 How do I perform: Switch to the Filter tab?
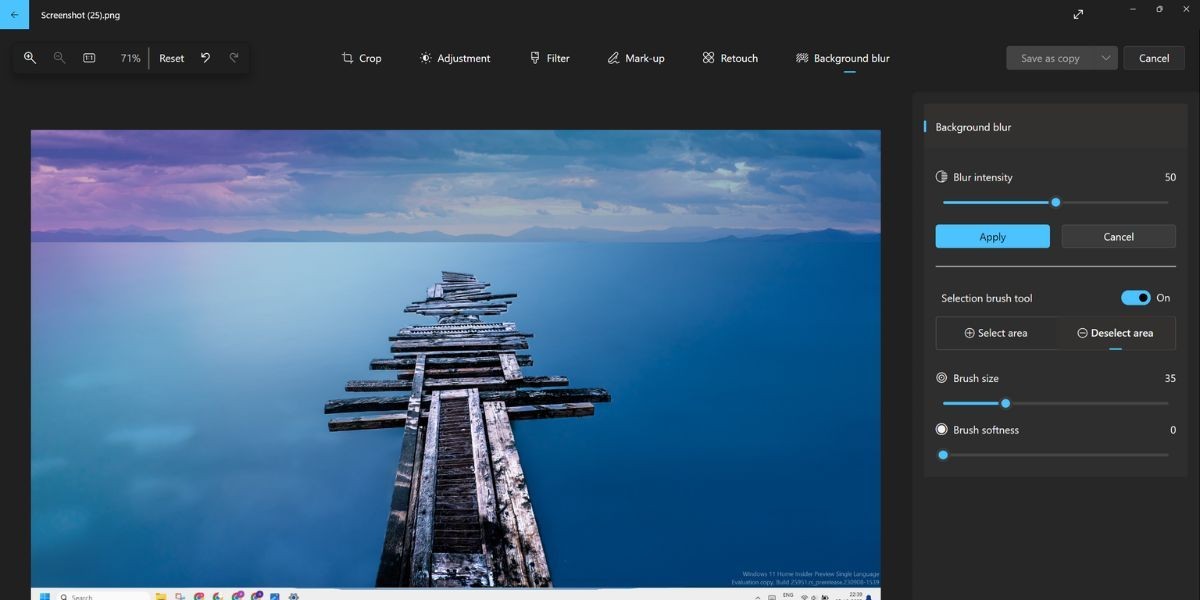coord(549,58)
